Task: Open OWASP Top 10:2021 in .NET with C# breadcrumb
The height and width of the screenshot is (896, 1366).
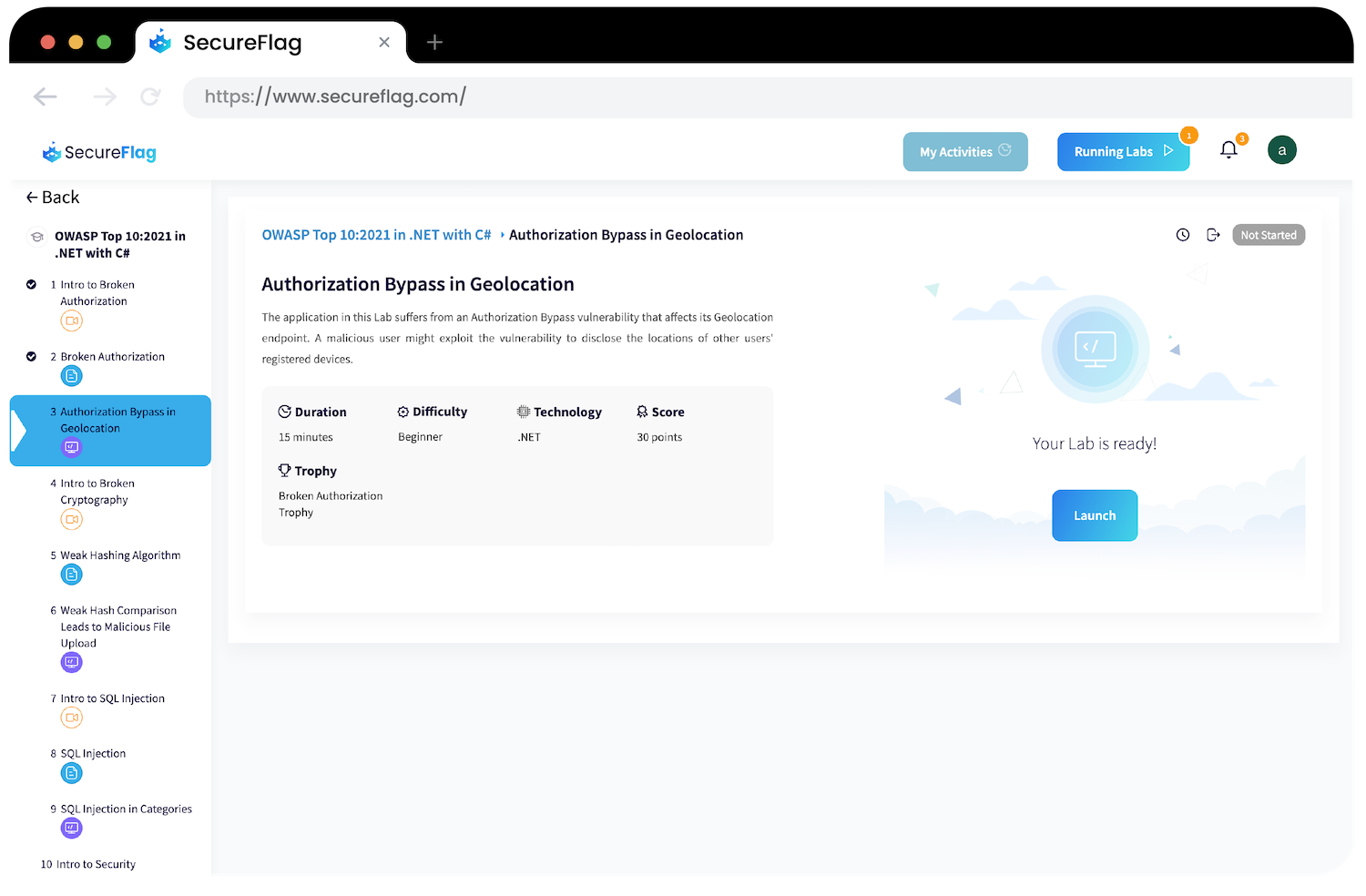Action: tap(376, 235)
